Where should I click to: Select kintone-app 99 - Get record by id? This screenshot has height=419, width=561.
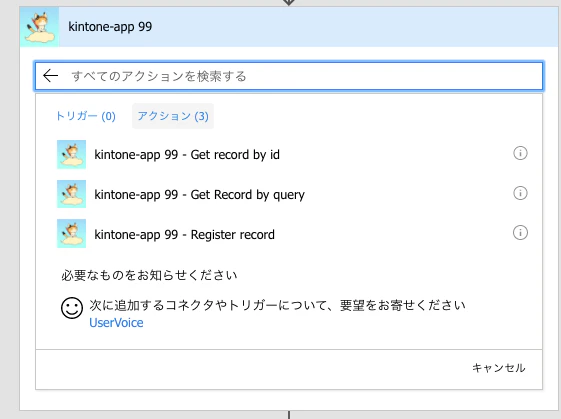(186, 155)
